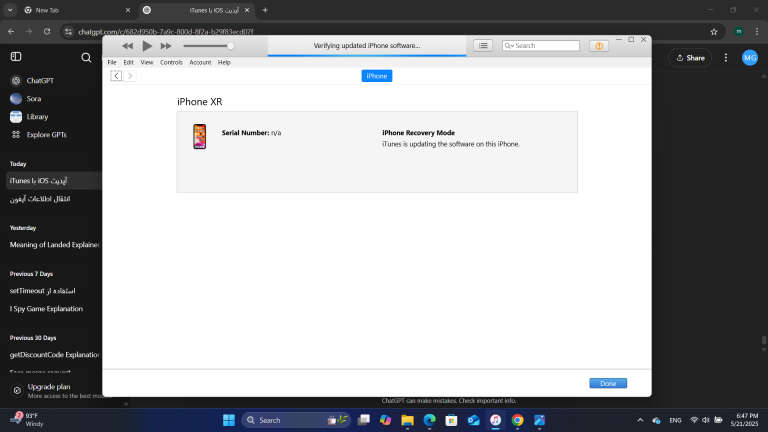Toggle the ChatGPT sidebar panel icon
This screenshot has width=768, height=432.
tap(16, 58)
